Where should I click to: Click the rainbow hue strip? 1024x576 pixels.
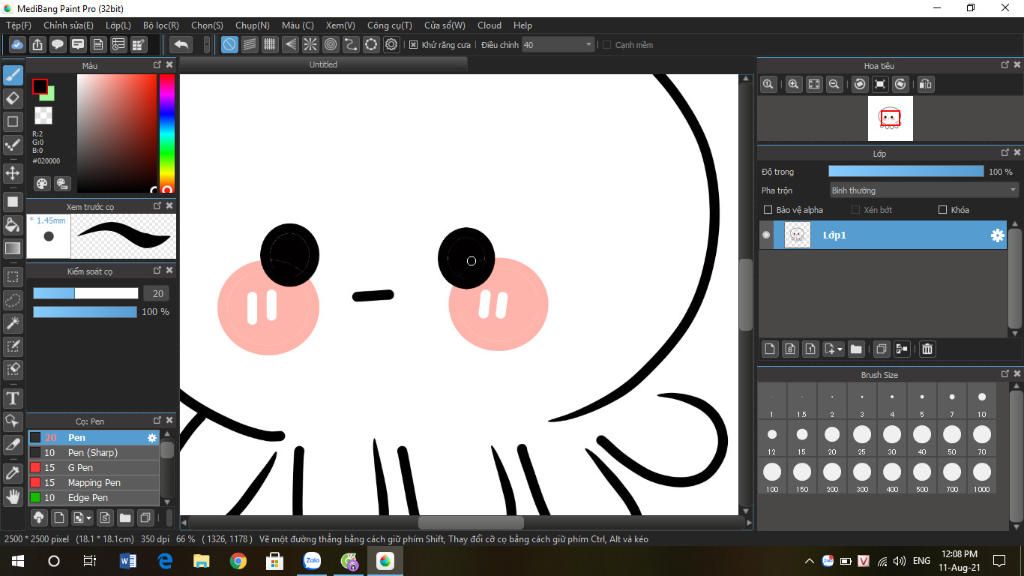click(x=167, y=132)
